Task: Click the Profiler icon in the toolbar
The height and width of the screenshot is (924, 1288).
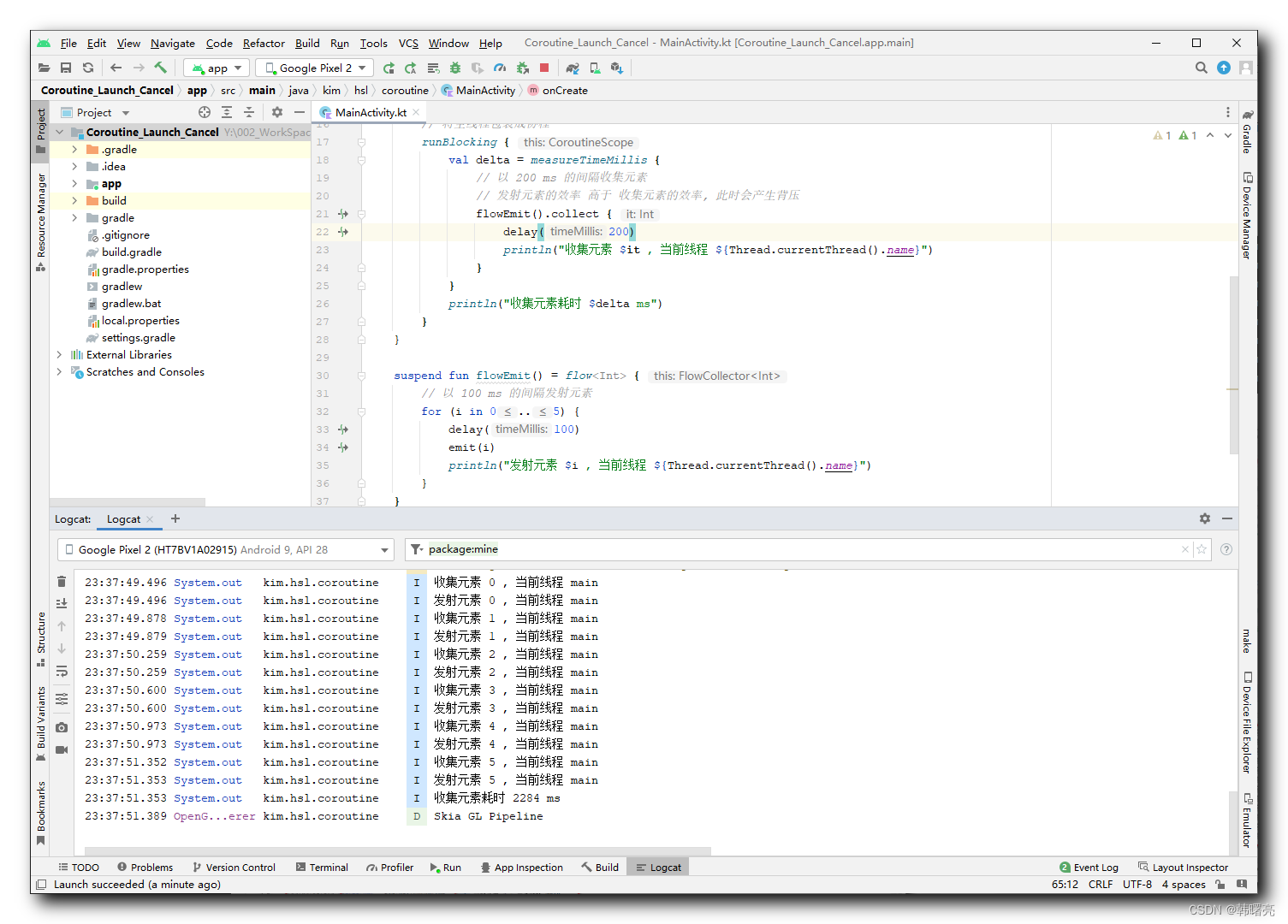Action: (x=500, y=68)
